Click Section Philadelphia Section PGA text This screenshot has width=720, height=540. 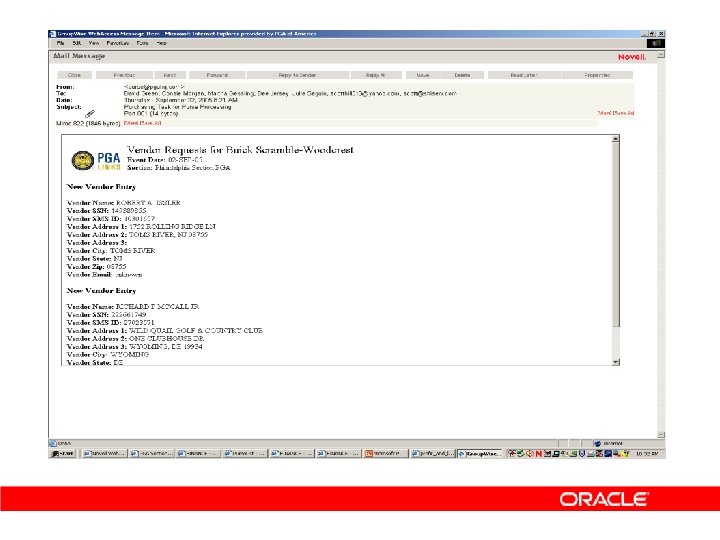coord(179,168)
